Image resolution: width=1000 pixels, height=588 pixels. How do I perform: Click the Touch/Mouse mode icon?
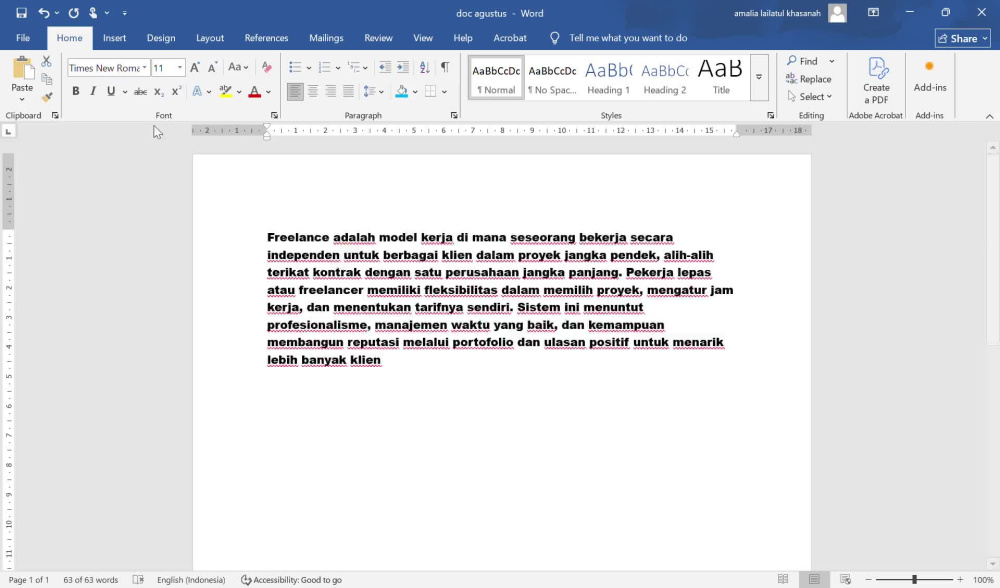click(93, 13)
